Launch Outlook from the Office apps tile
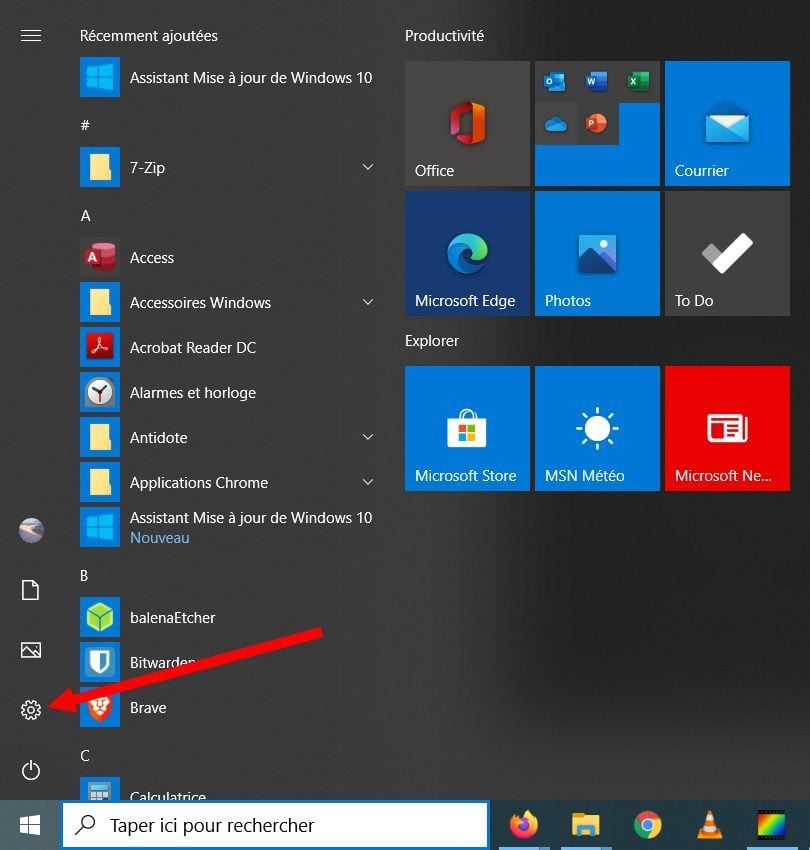The width and height of the screenshot is (810, 850). 555,82
